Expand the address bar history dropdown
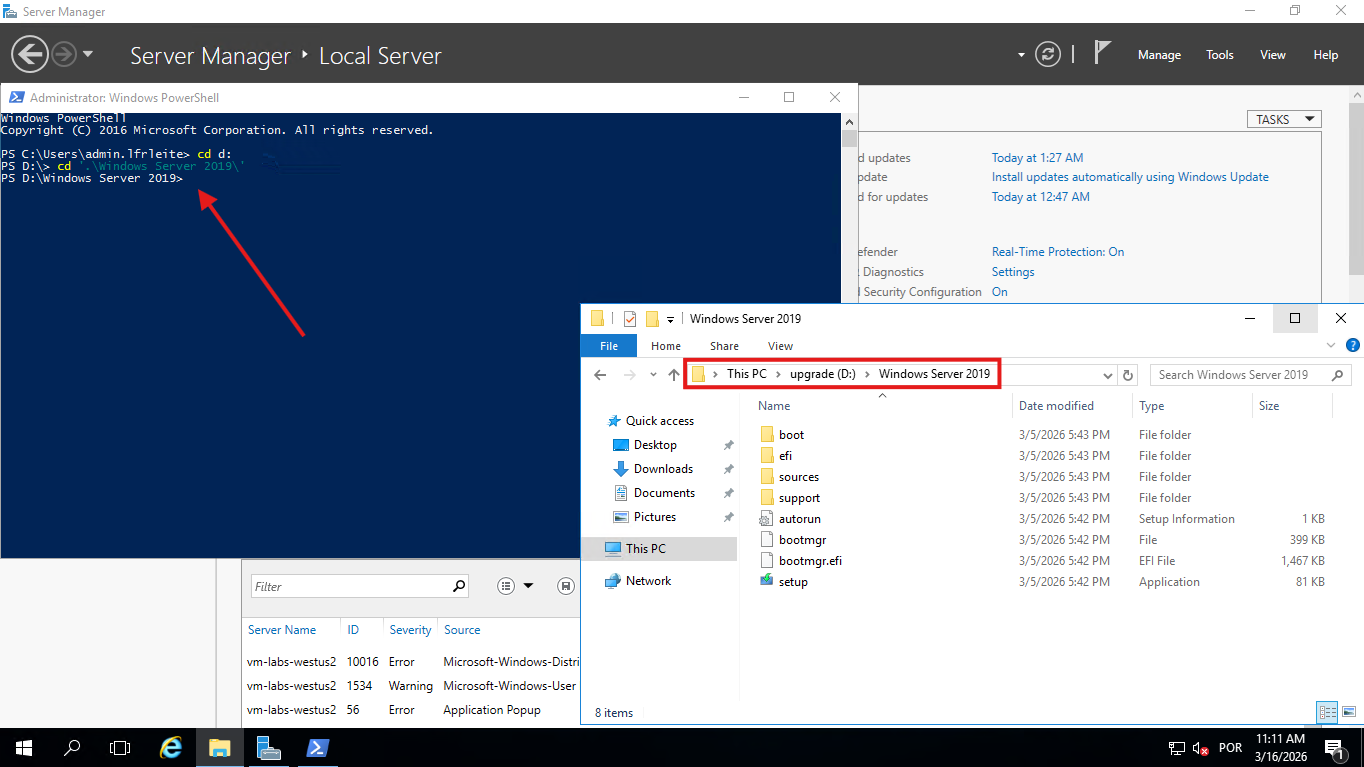 coord(1108,375)
